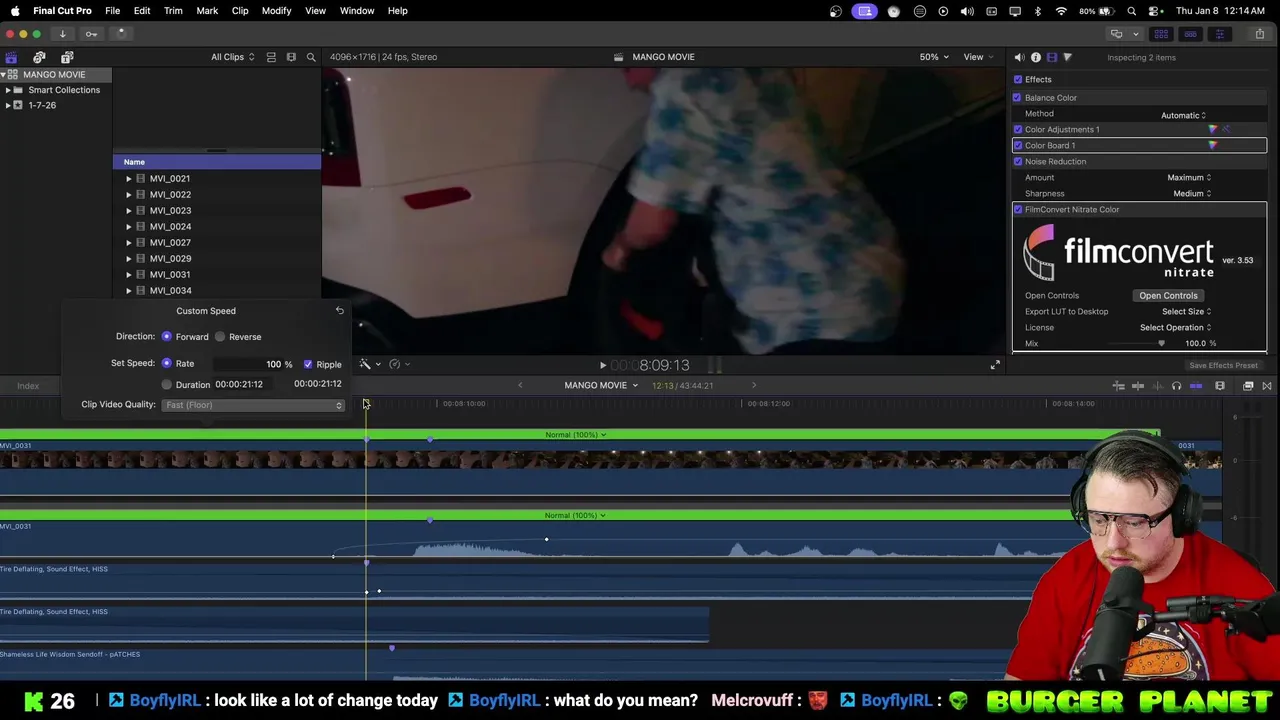This screenshot has height=720, width=1280.
Task: Select the Reverse direction radio button
Action: coord(220,337)
